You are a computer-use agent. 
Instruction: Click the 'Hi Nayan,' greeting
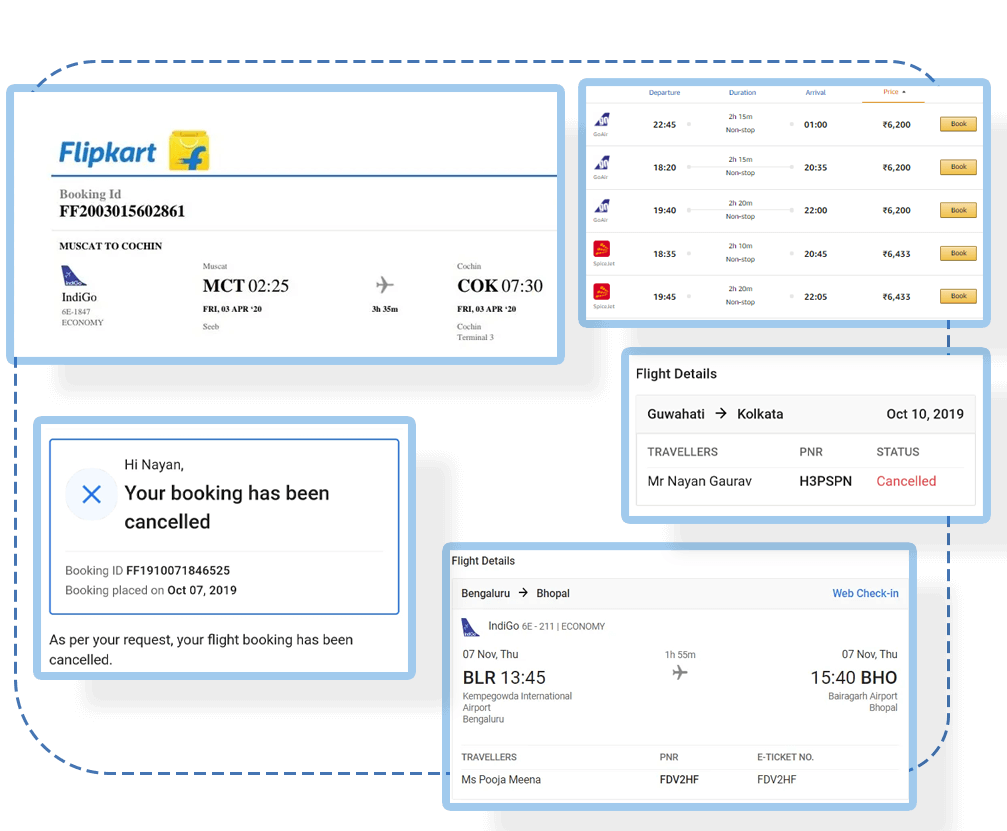[154, 464]
